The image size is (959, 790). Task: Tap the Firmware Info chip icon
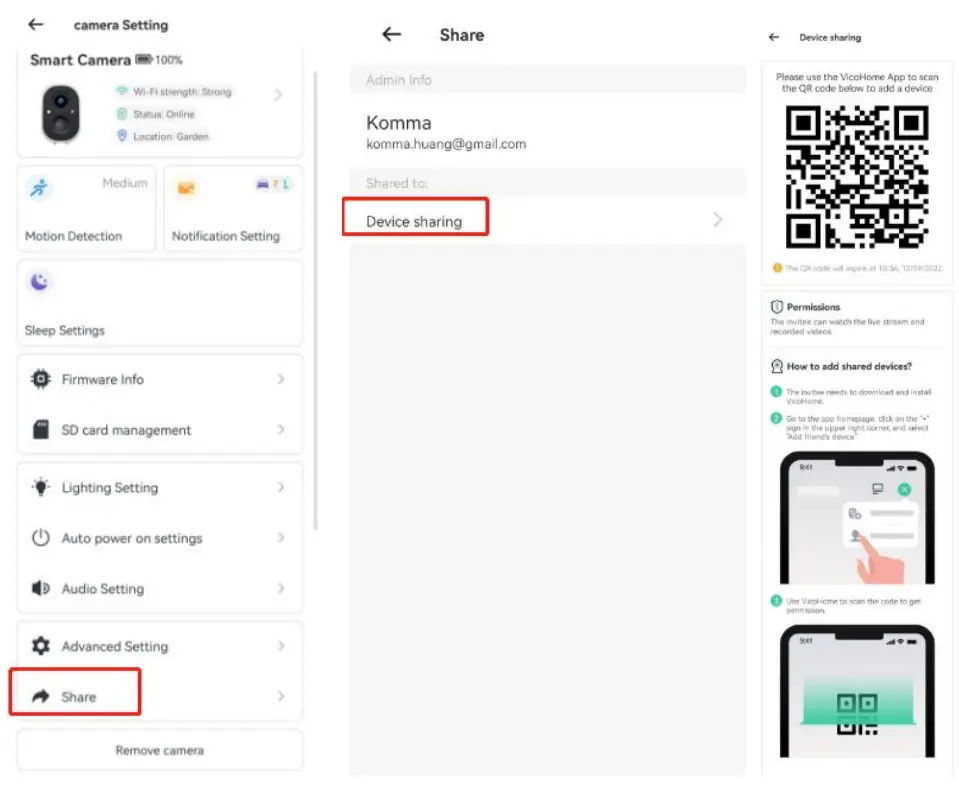pos(41,379)
